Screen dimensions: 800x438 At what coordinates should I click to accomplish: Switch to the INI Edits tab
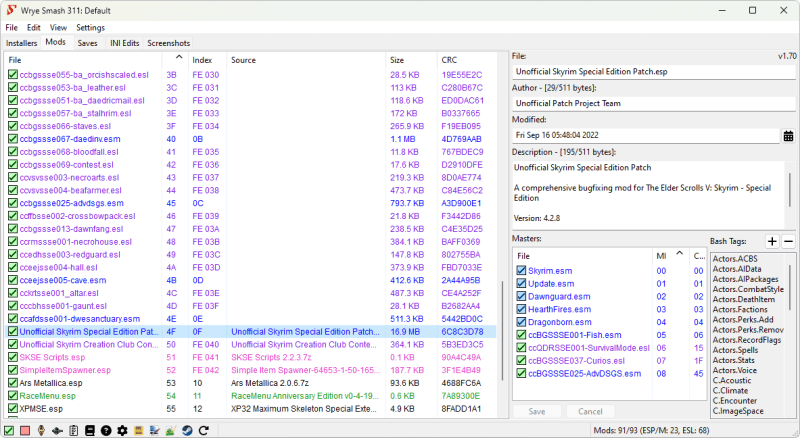pos(124,43)
